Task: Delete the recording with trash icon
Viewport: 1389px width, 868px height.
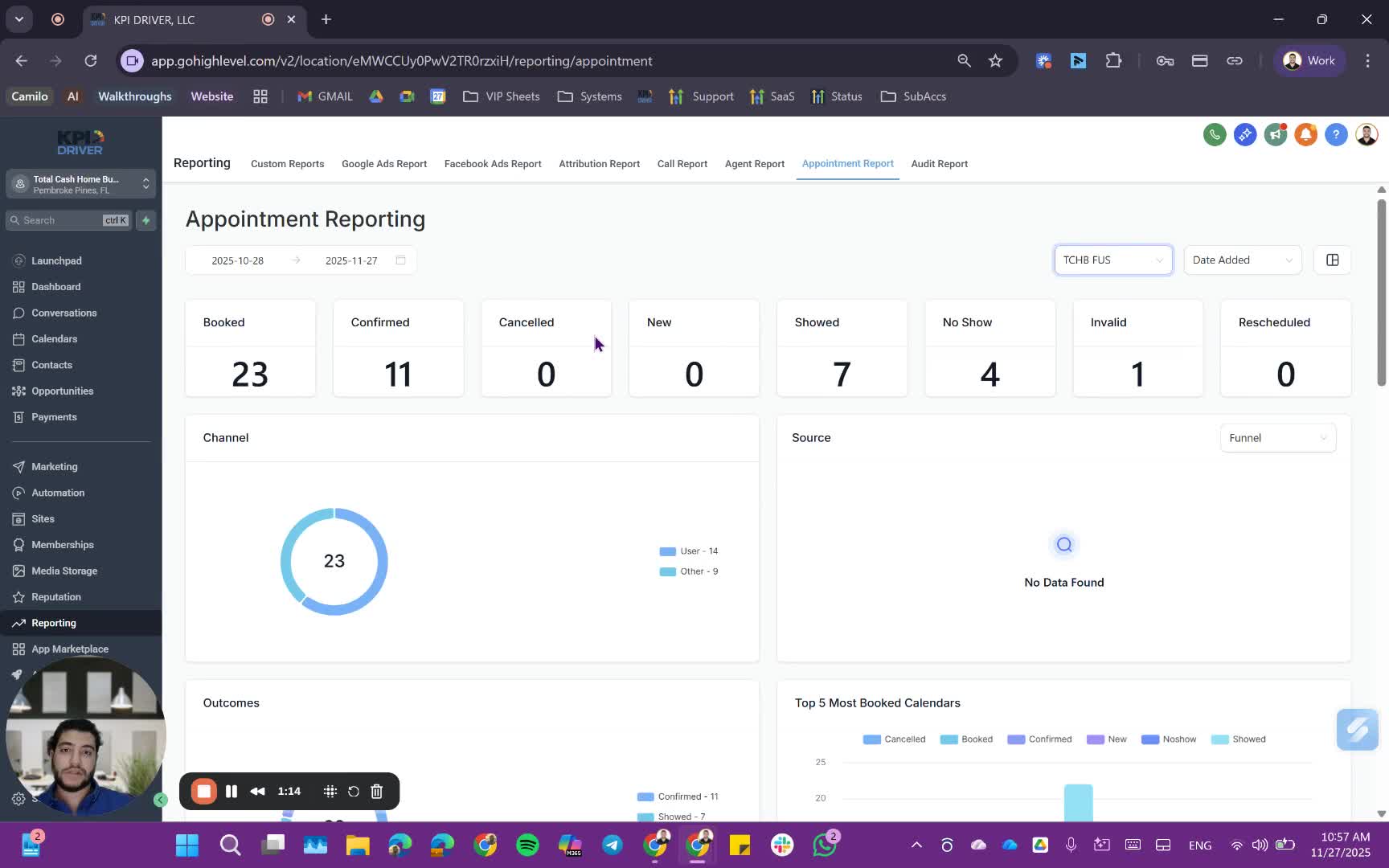Action: pyautogui.click(x=377, y=791)
